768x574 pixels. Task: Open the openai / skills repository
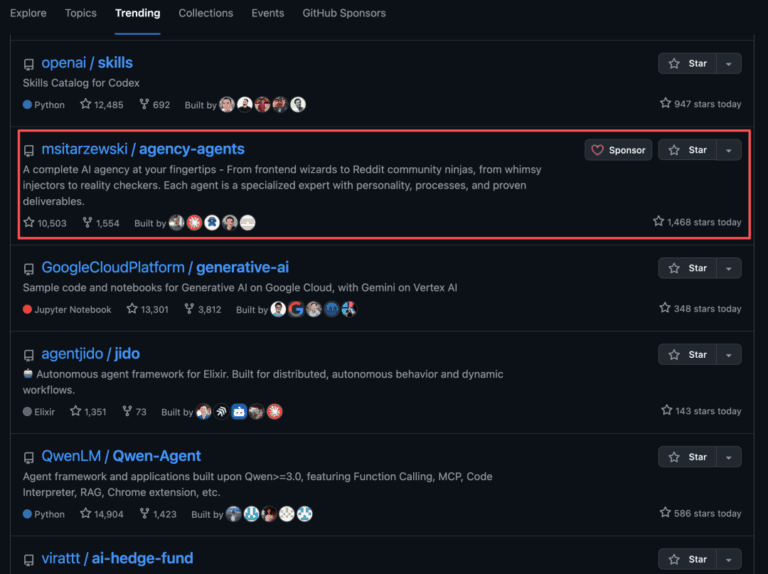point(87,63)
